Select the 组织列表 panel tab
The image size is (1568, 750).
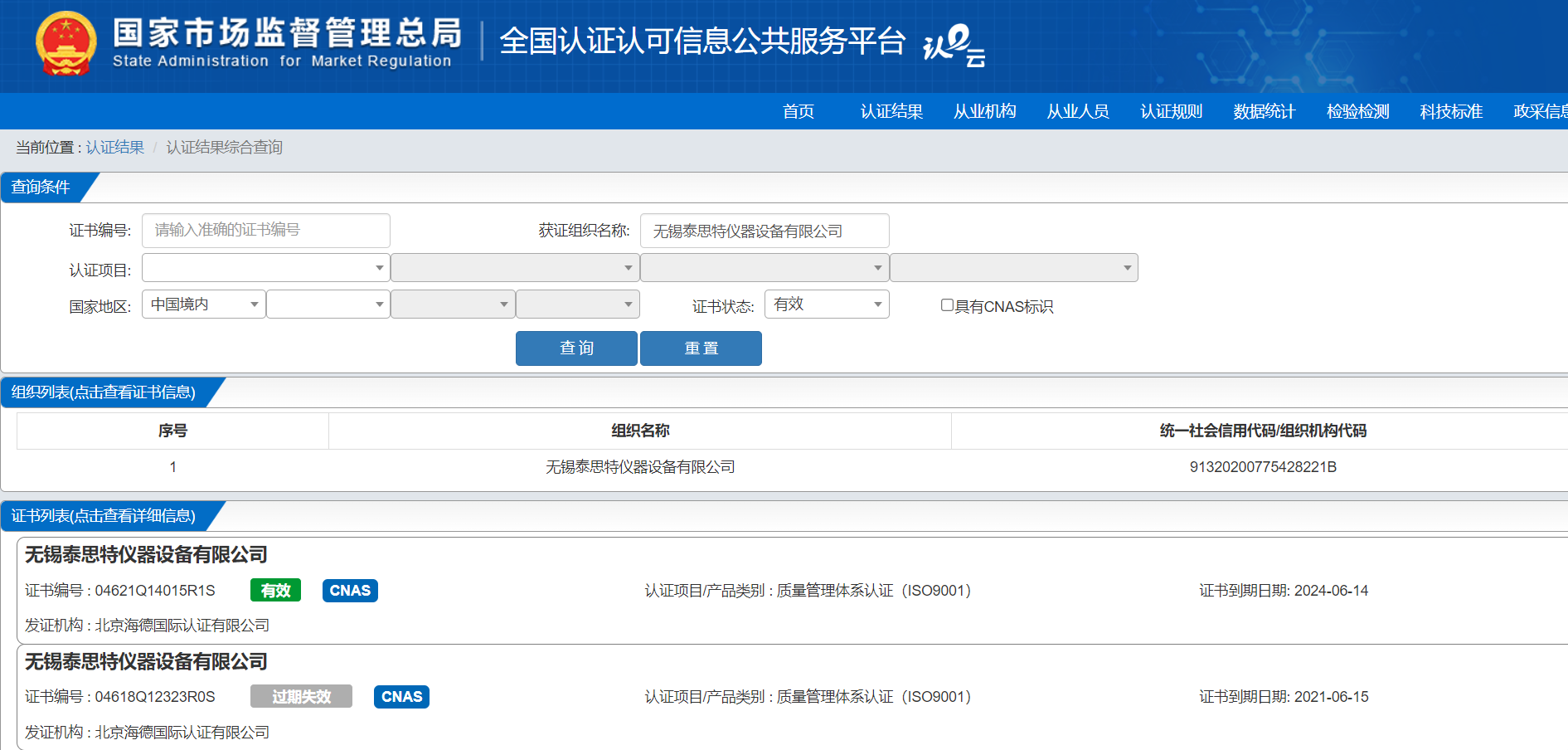pyautogui.click(x=104, y=392)
